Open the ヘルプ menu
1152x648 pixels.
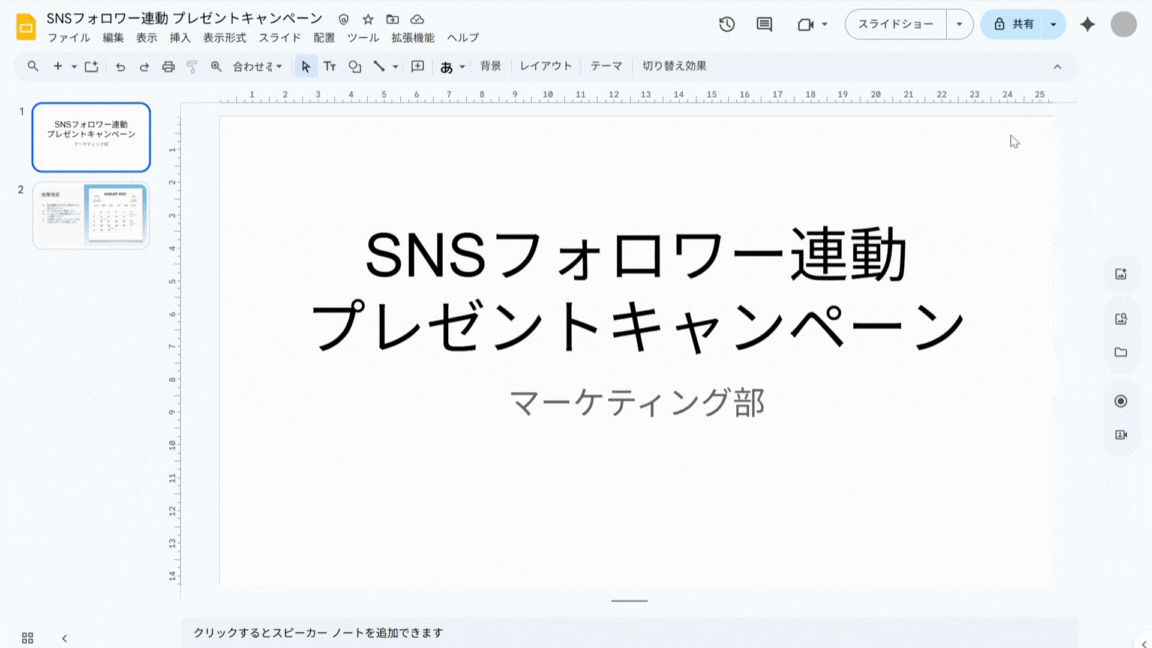click(463, 37)
